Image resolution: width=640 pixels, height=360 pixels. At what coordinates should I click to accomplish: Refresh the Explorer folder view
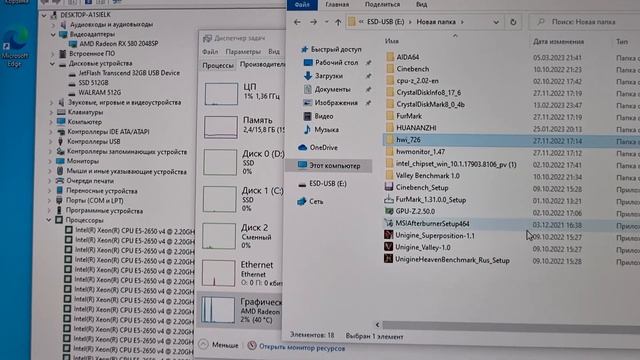(x=513, y=22)
